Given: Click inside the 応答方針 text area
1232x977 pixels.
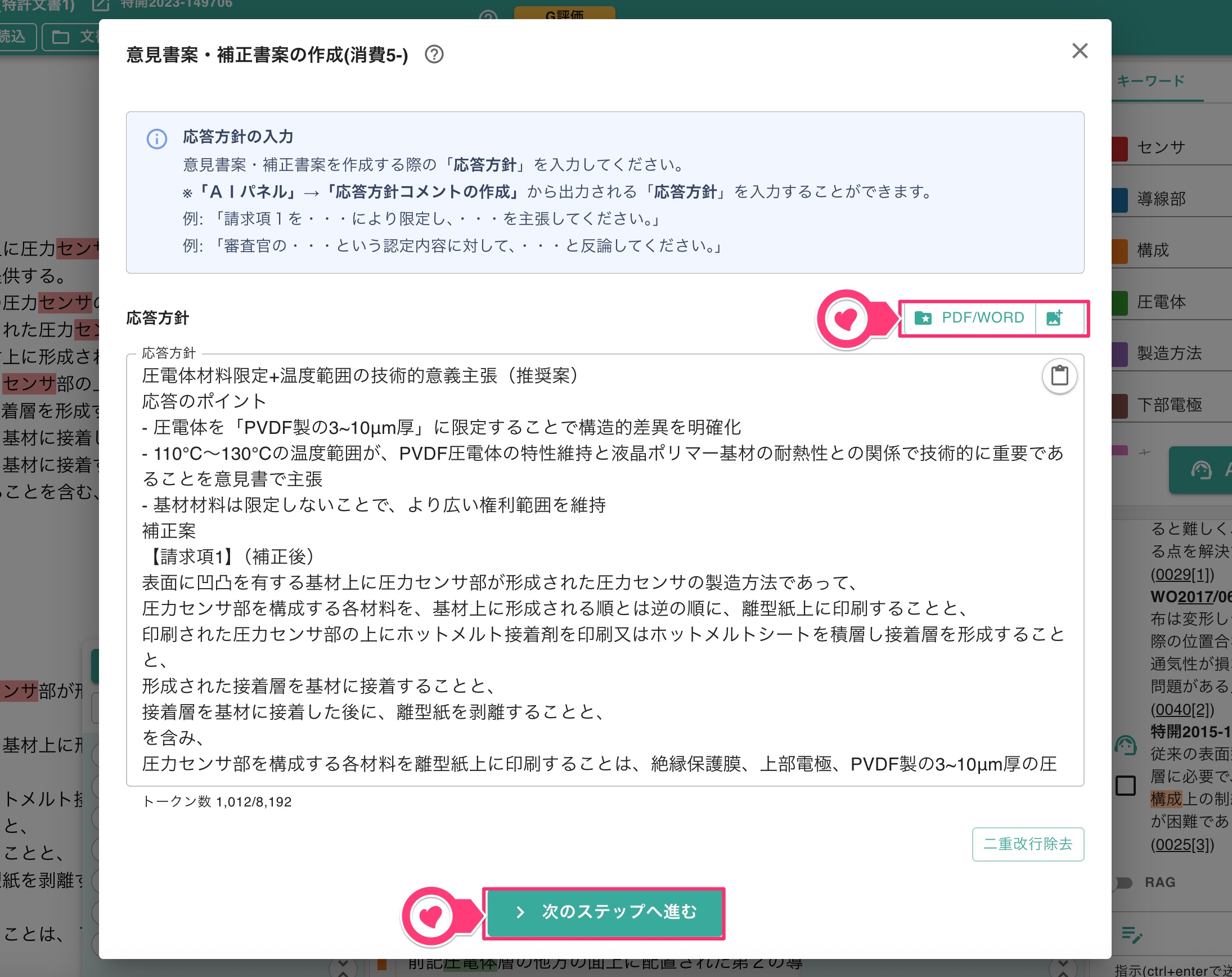Looking at the screenshot, I should [605, 570].
